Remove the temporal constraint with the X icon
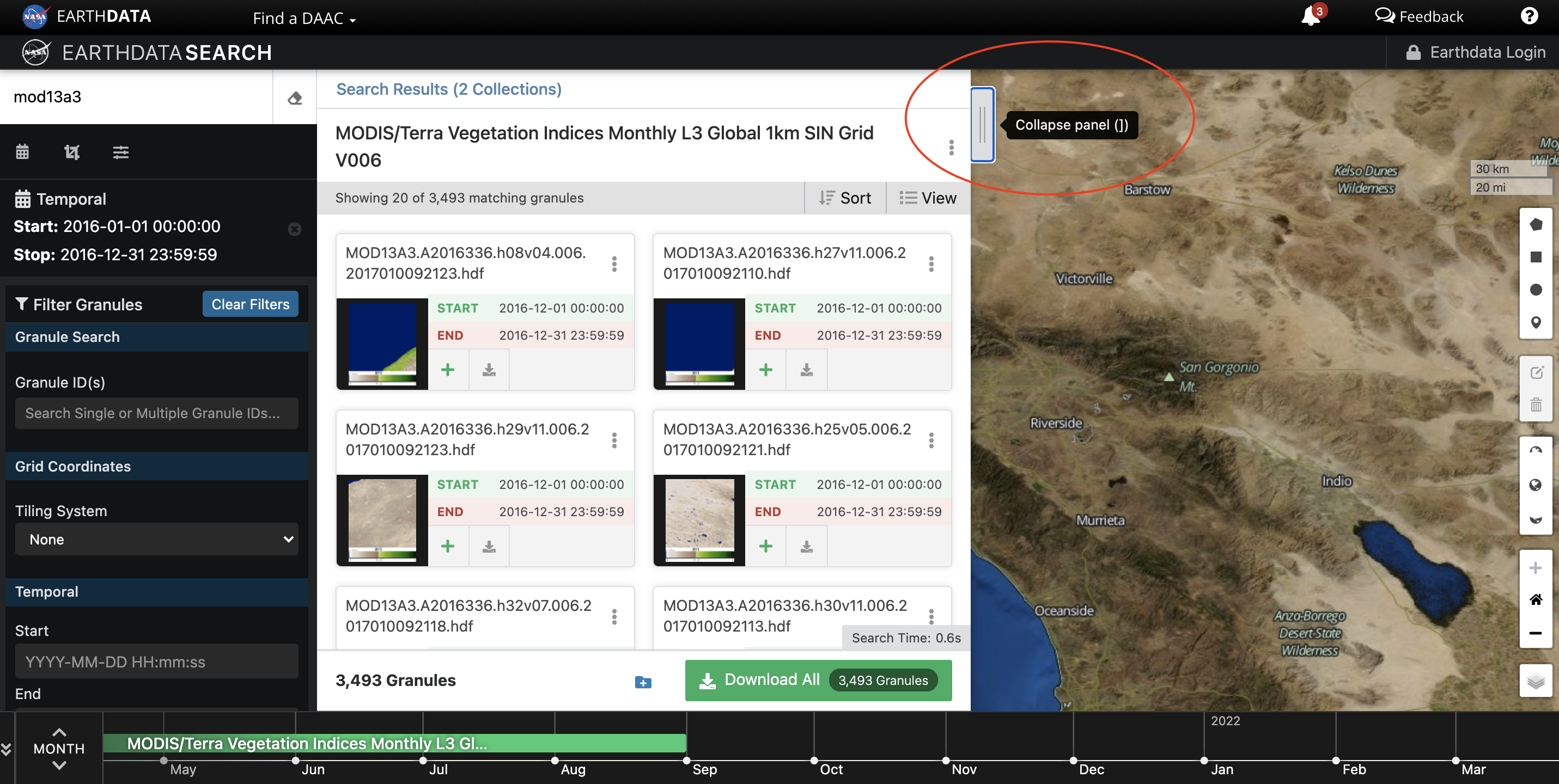The image size is (1559, 784). coord(295,229)
